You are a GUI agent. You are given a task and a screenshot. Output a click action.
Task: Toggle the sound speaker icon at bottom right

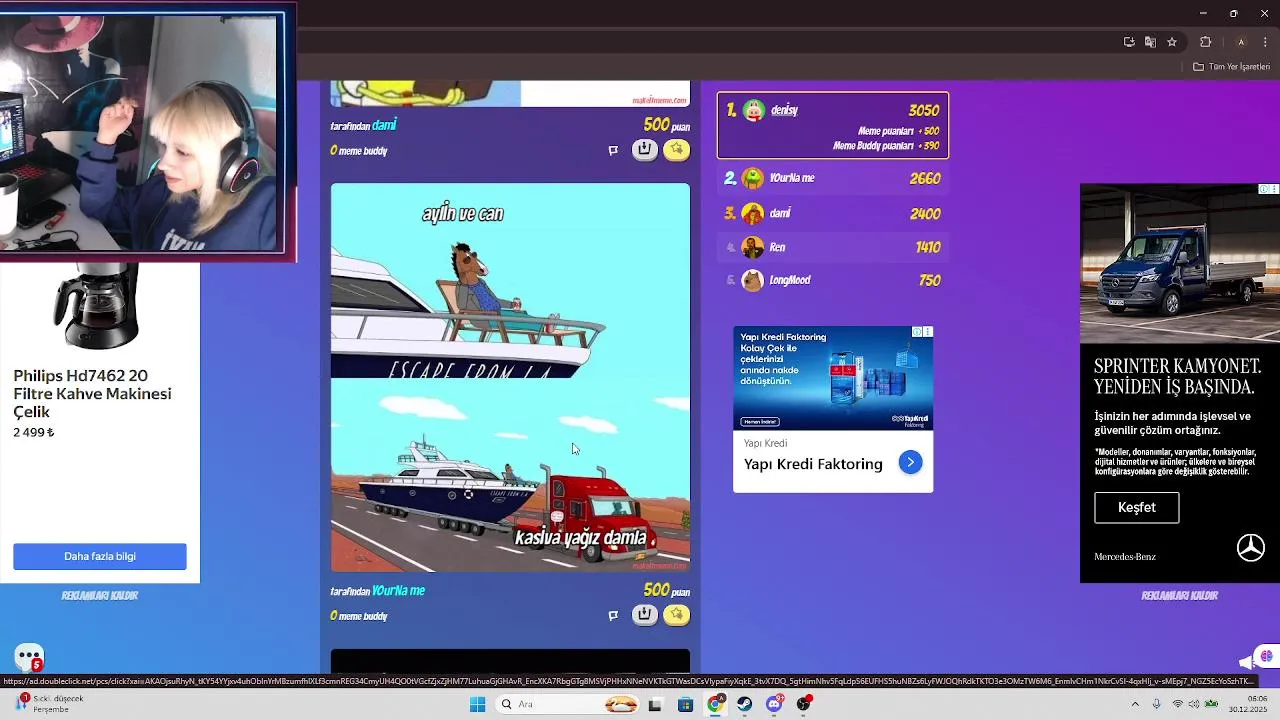click(1246, 662)
